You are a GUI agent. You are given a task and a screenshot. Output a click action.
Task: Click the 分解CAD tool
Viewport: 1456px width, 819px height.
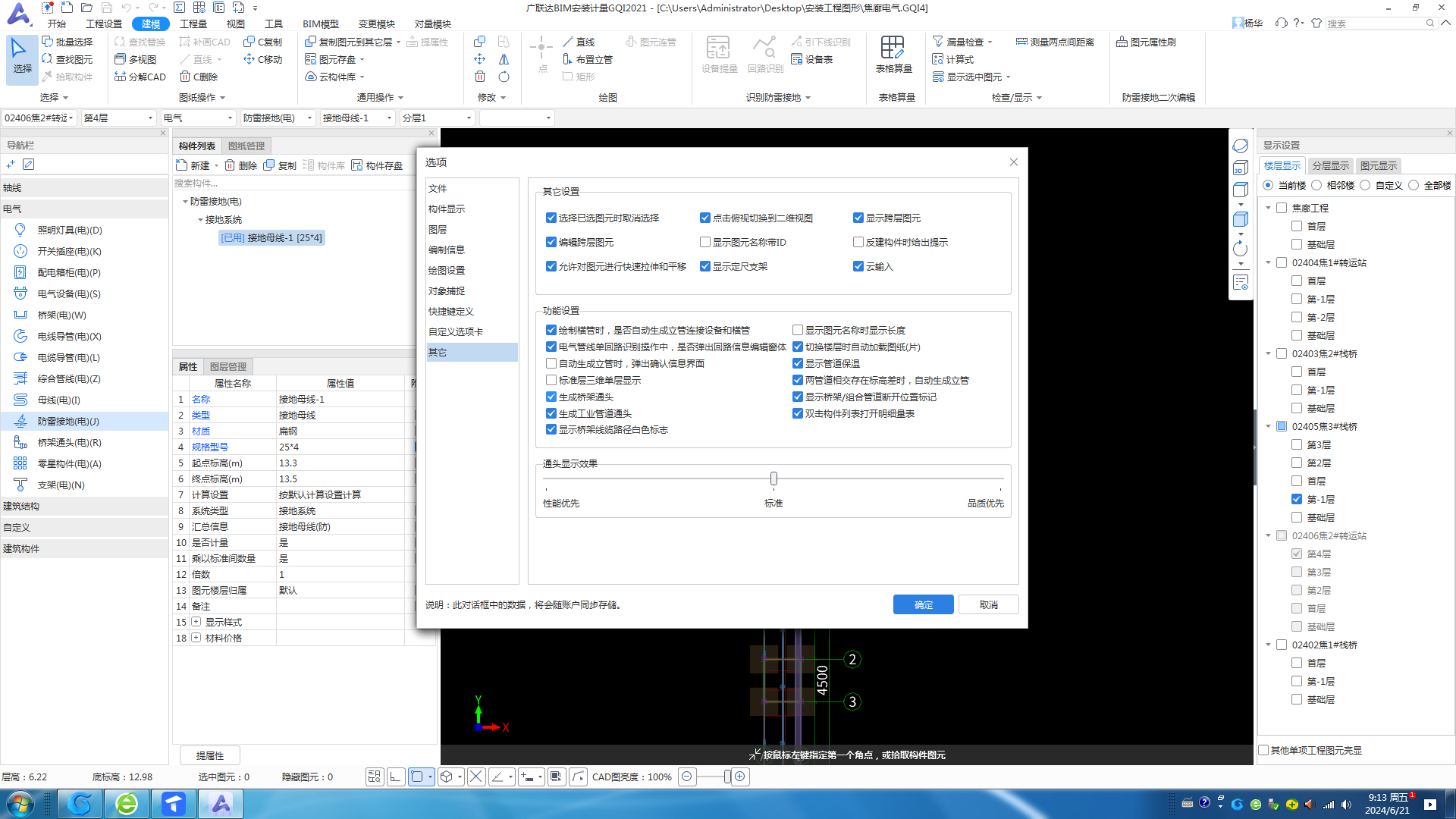click(x=140, y=77)
